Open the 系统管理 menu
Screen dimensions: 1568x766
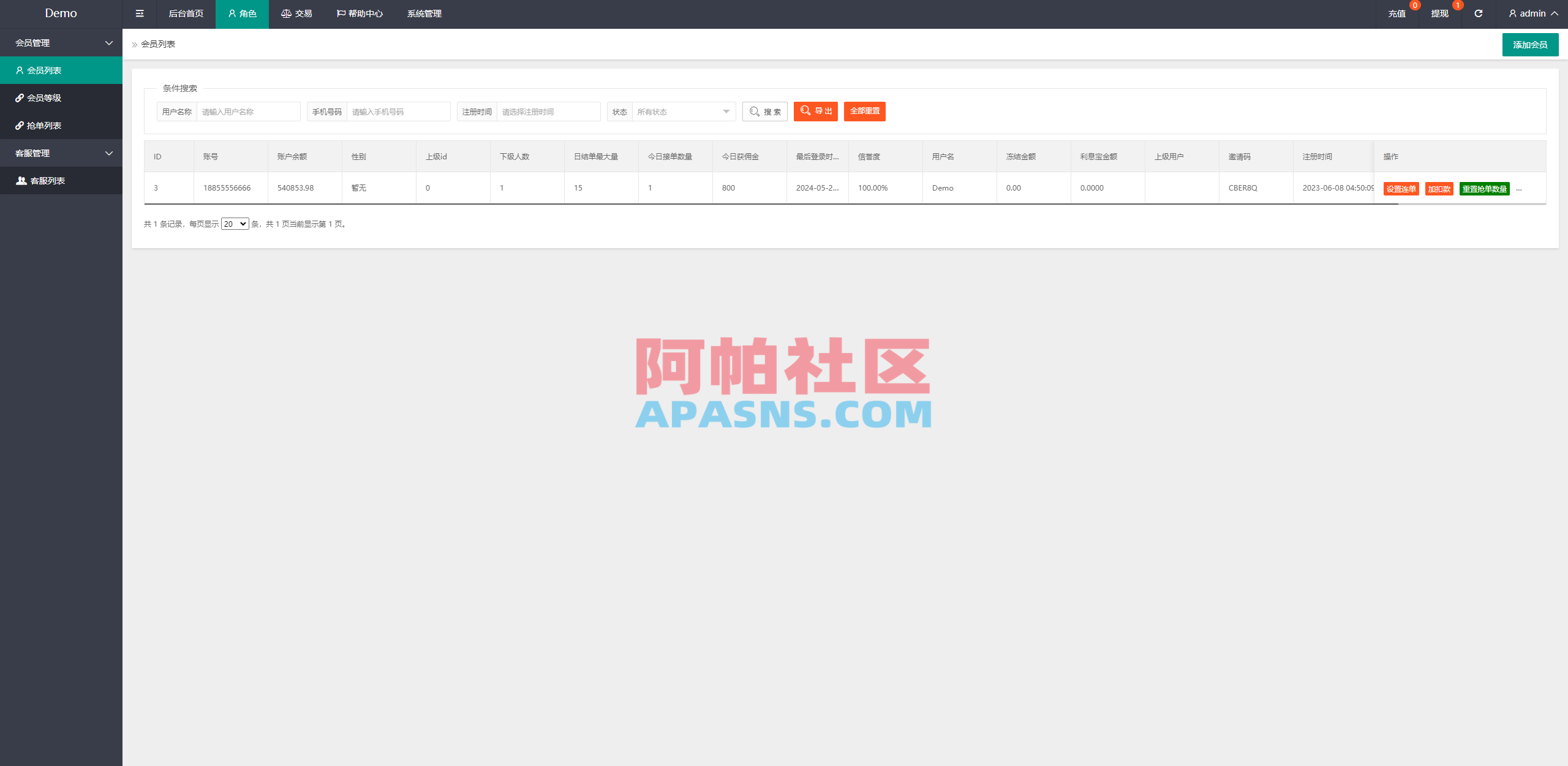coord(424,13)
